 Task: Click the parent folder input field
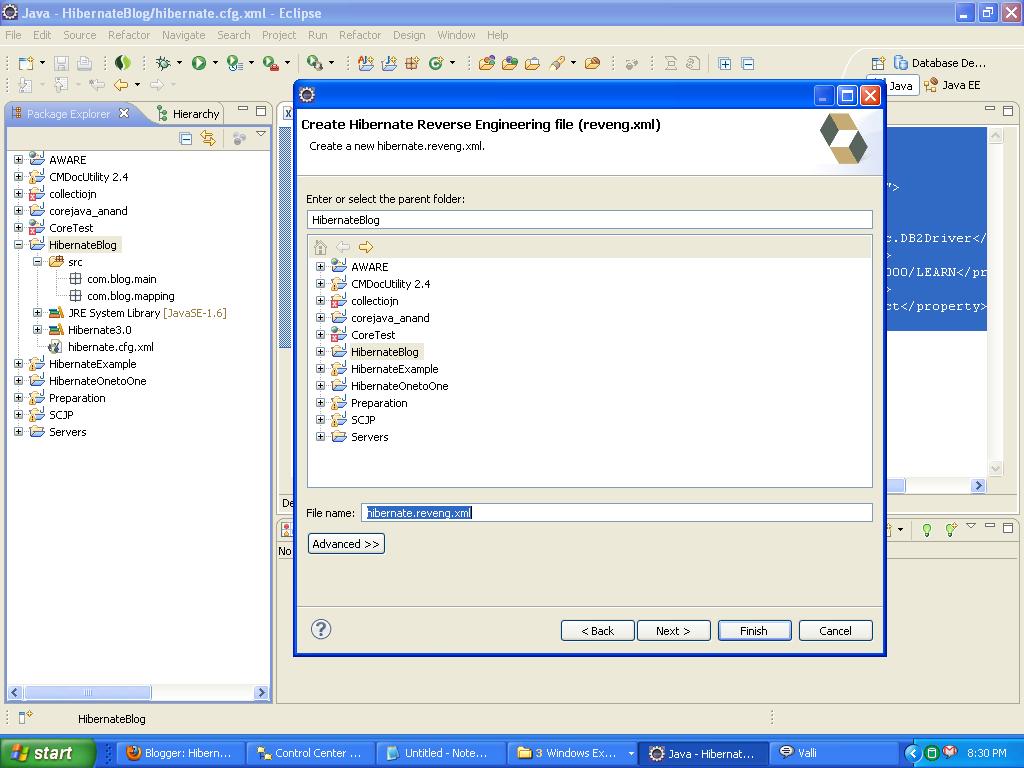coord(590,220)
